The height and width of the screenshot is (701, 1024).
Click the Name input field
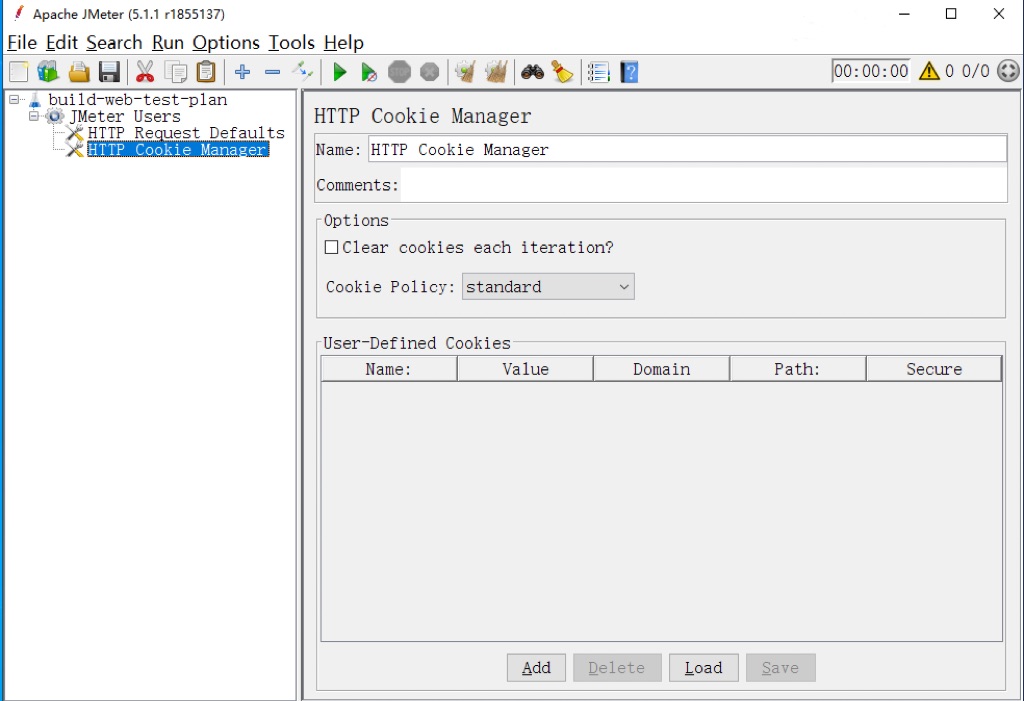687,150
